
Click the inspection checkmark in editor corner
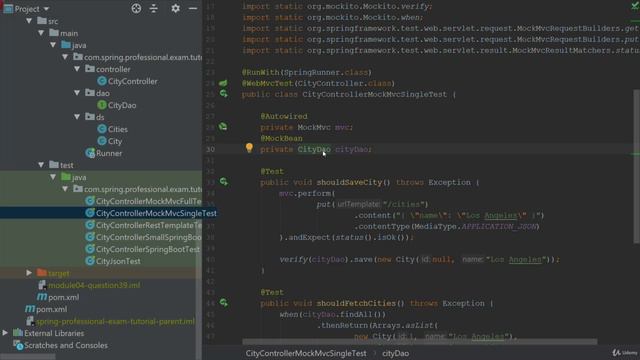pos(635,6)
